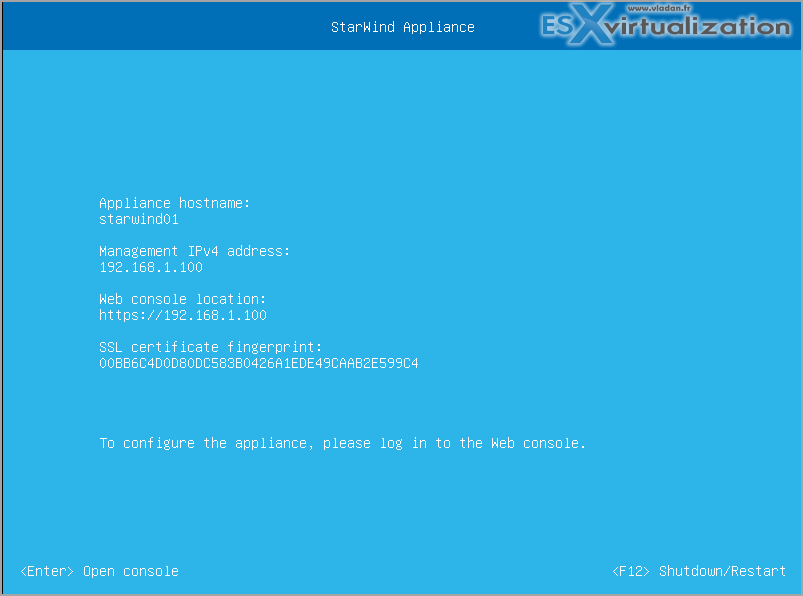This screenshot has width=803, height=596.
Task: Click the StarWind Appliance title text
Action: [403, 27]
